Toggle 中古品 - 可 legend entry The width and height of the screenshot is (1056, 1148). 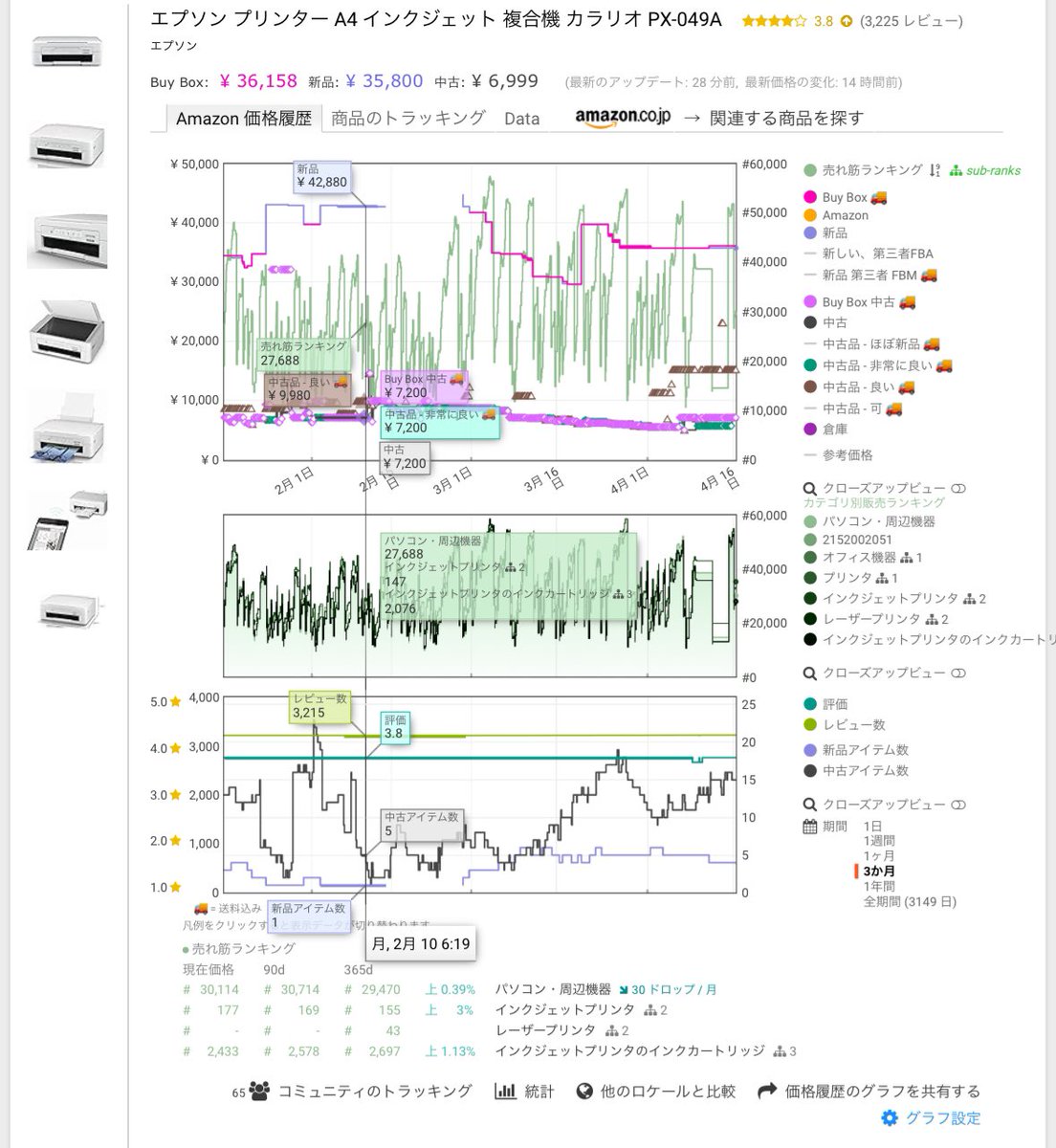(x=853, y=409)
